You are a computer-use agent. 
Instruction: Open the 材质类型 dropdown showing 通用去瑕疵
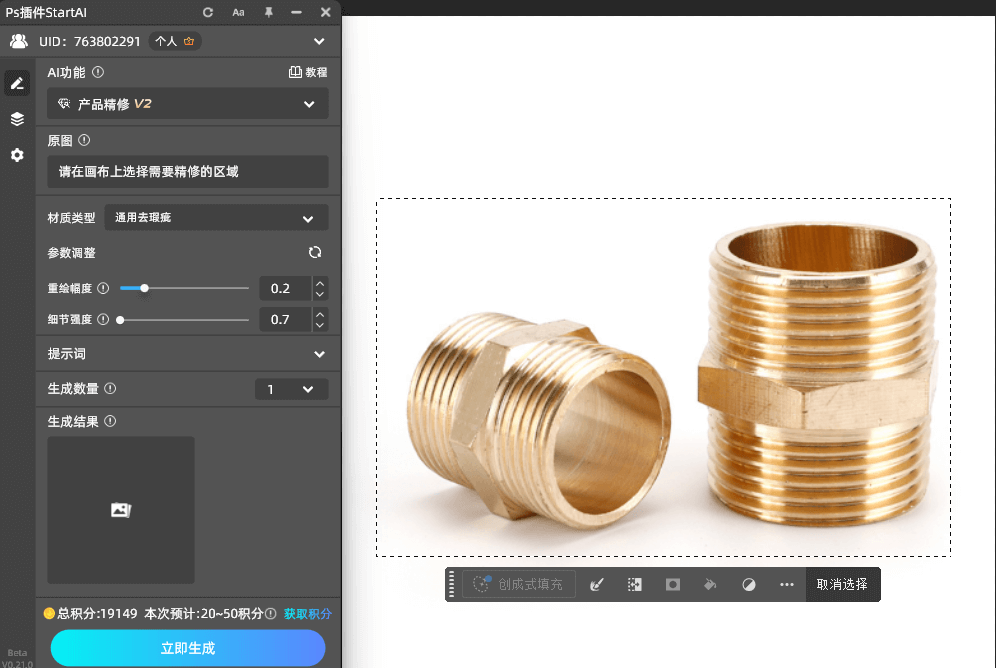216,217
